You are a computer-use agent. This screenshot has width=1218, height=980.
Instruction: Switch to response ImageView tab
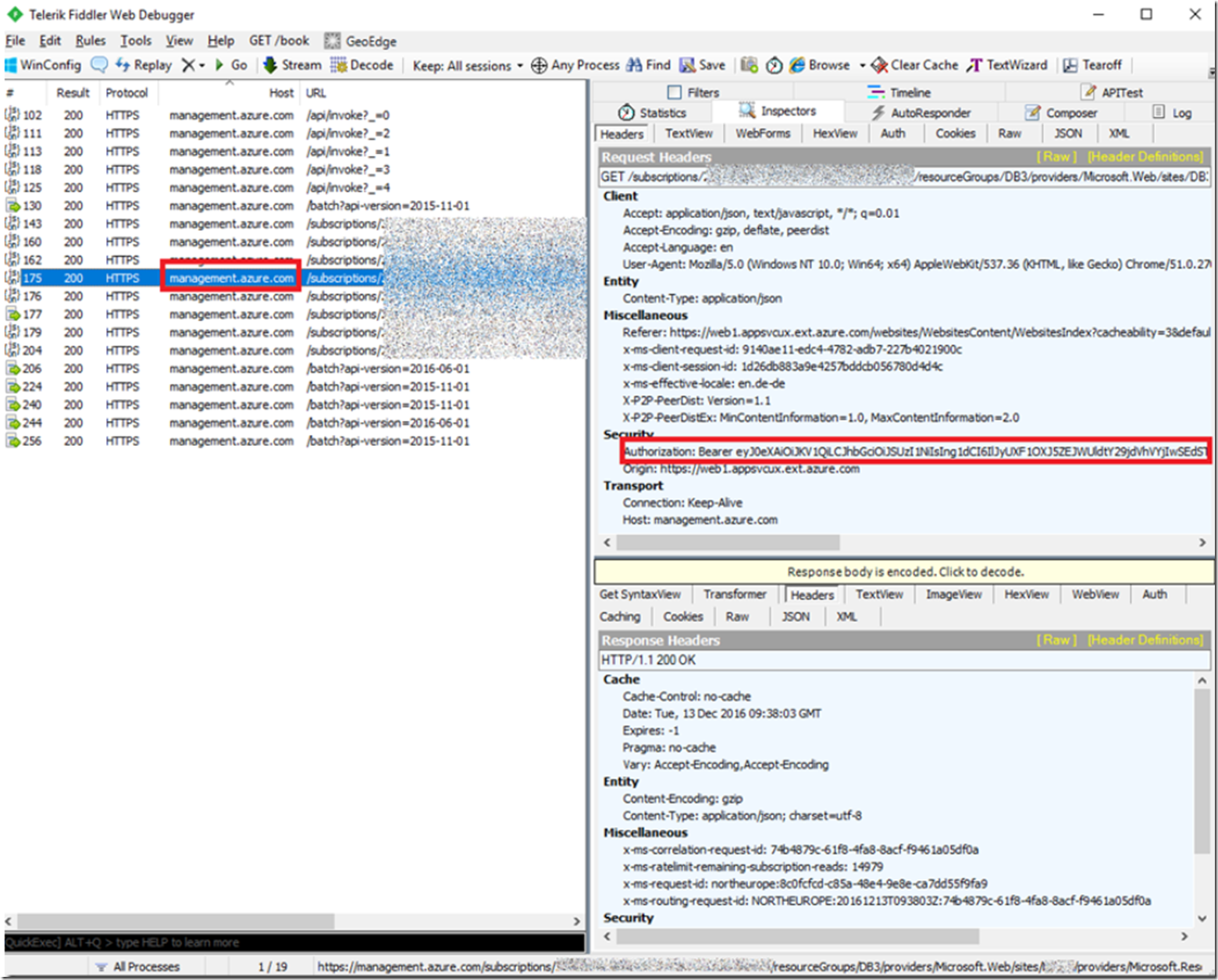(x=953, y=594)
